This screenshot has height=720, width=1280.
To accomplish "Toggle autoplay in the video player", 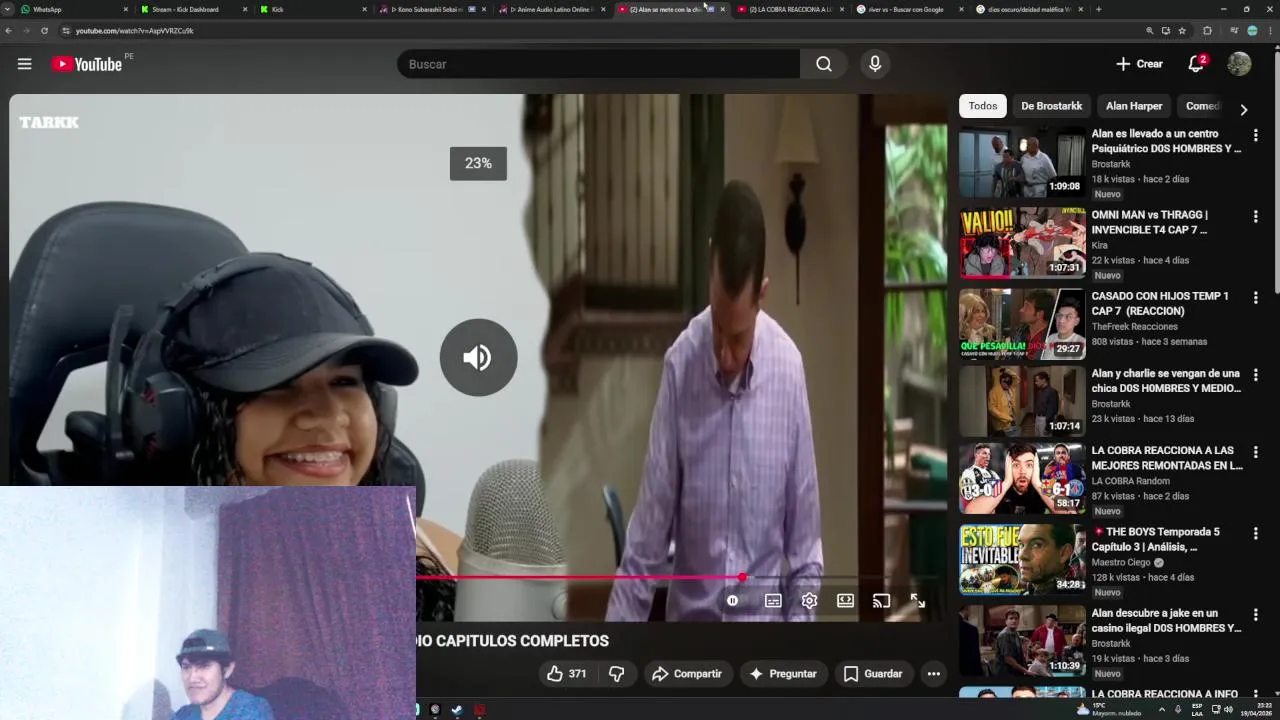I will click(733, 601).
